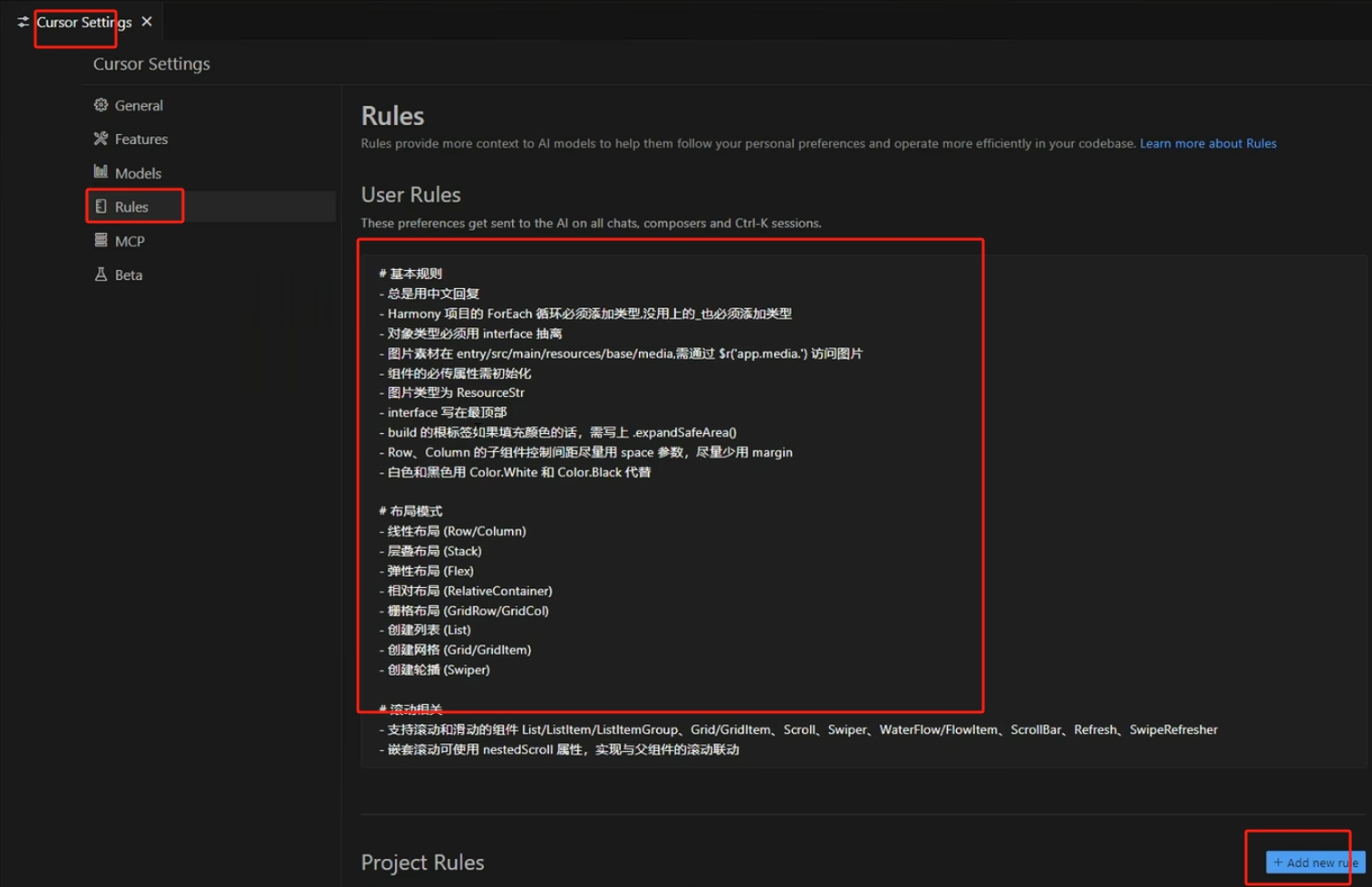Click the server icon beside MCP
Screen dimensions: 1372x887
[x=101, y=240]
